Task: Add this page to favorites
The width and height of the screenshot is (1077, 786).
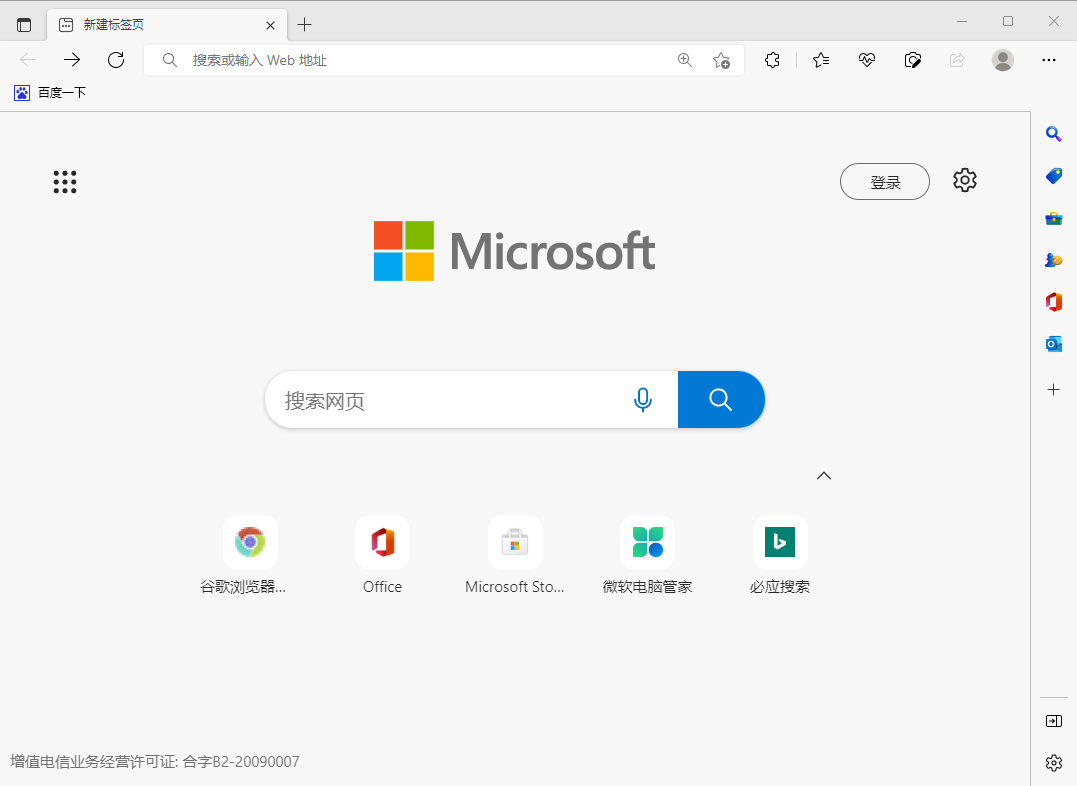Action: [721, 60]
